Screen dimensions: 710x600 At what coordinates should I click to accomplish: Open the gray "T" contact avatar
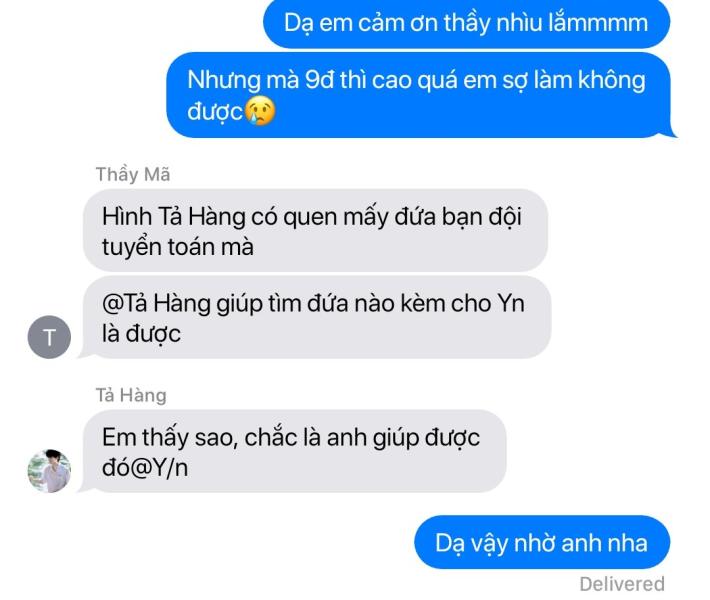[49, 337]
